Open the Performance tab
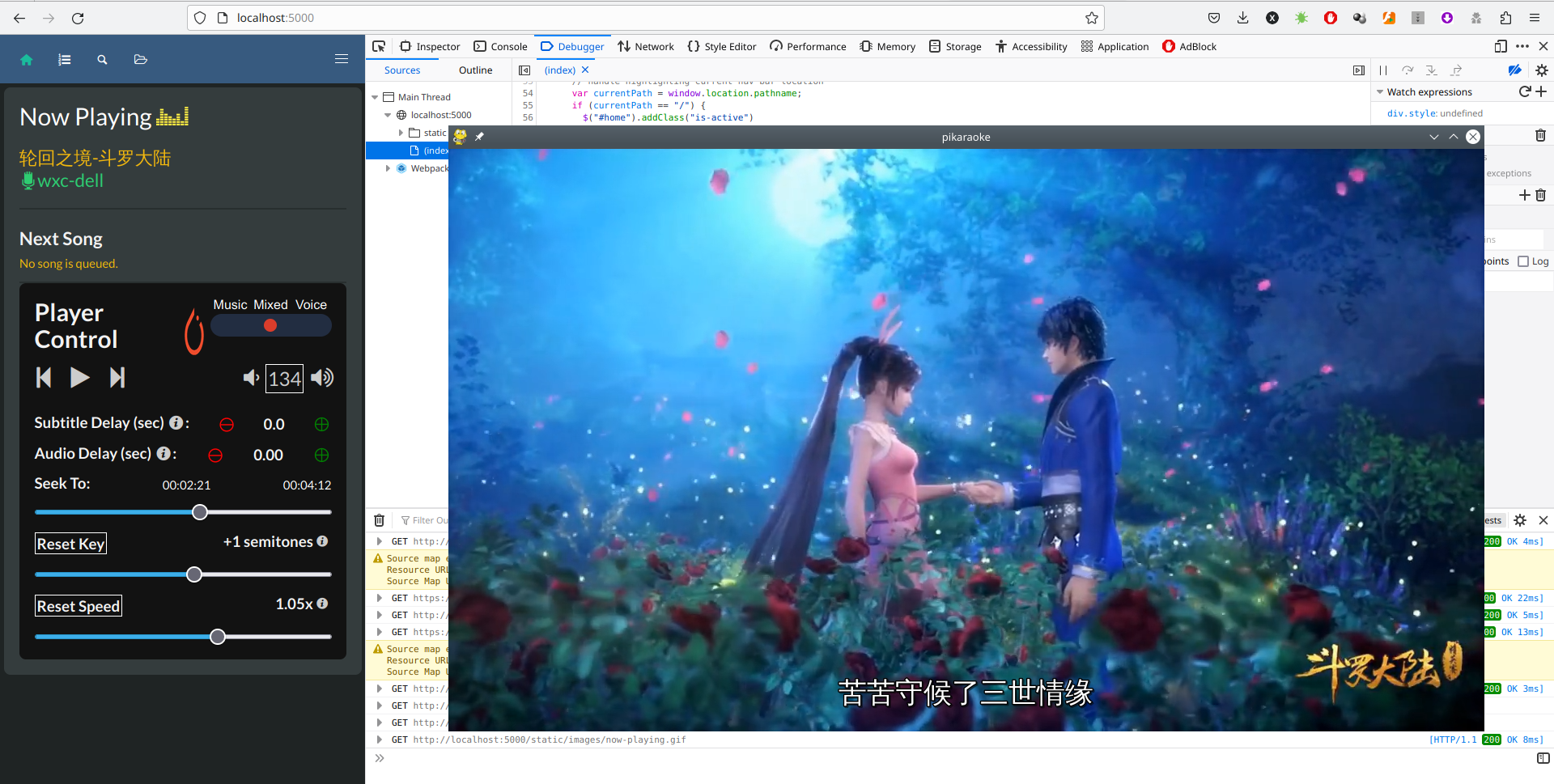Image resolution: width=1554 pixels, height=784 pixels. [808, 46]
